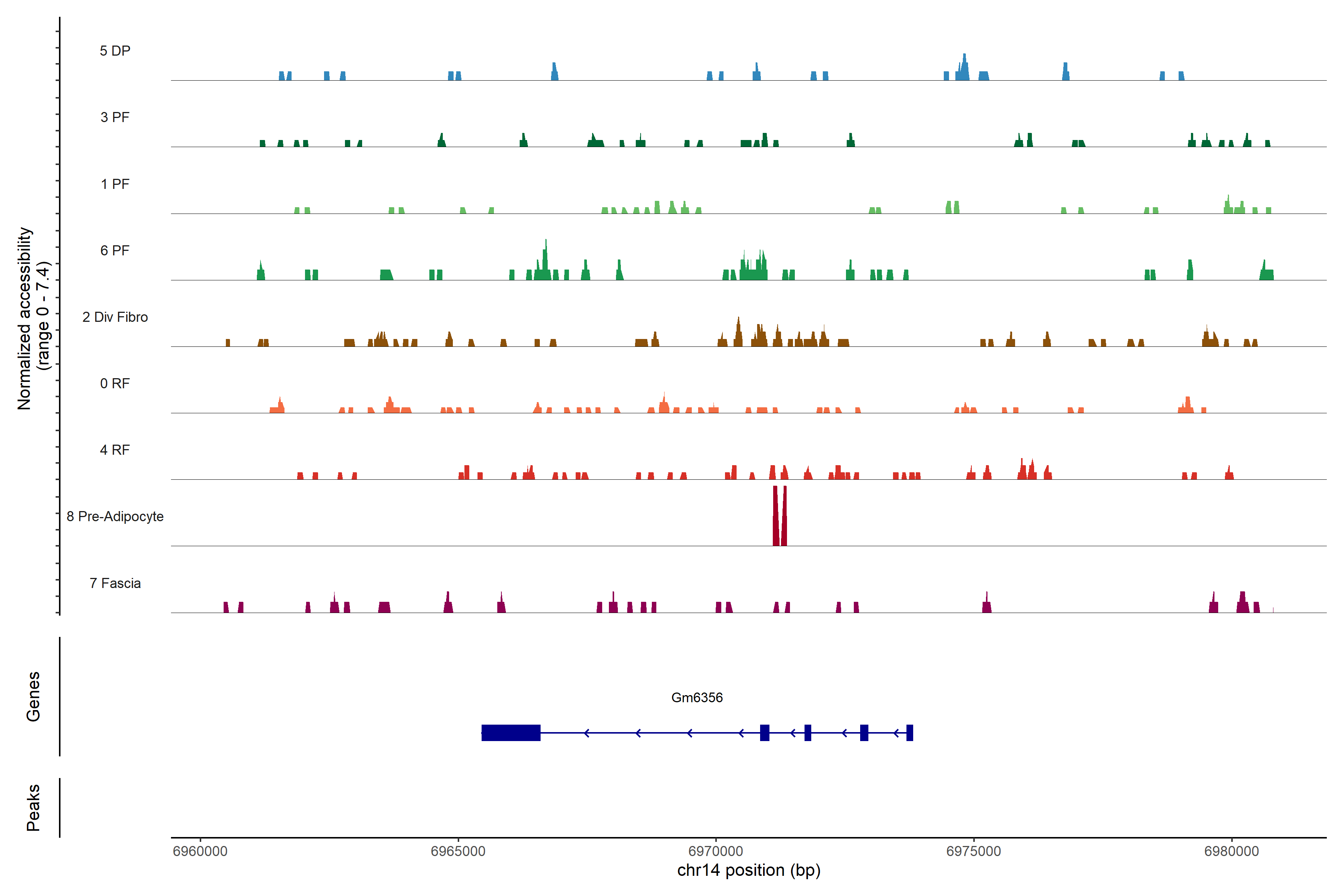This screenshot has height=896, width=1344.
Task: Click the 7 Fascia track label
Action: (115, 583)
